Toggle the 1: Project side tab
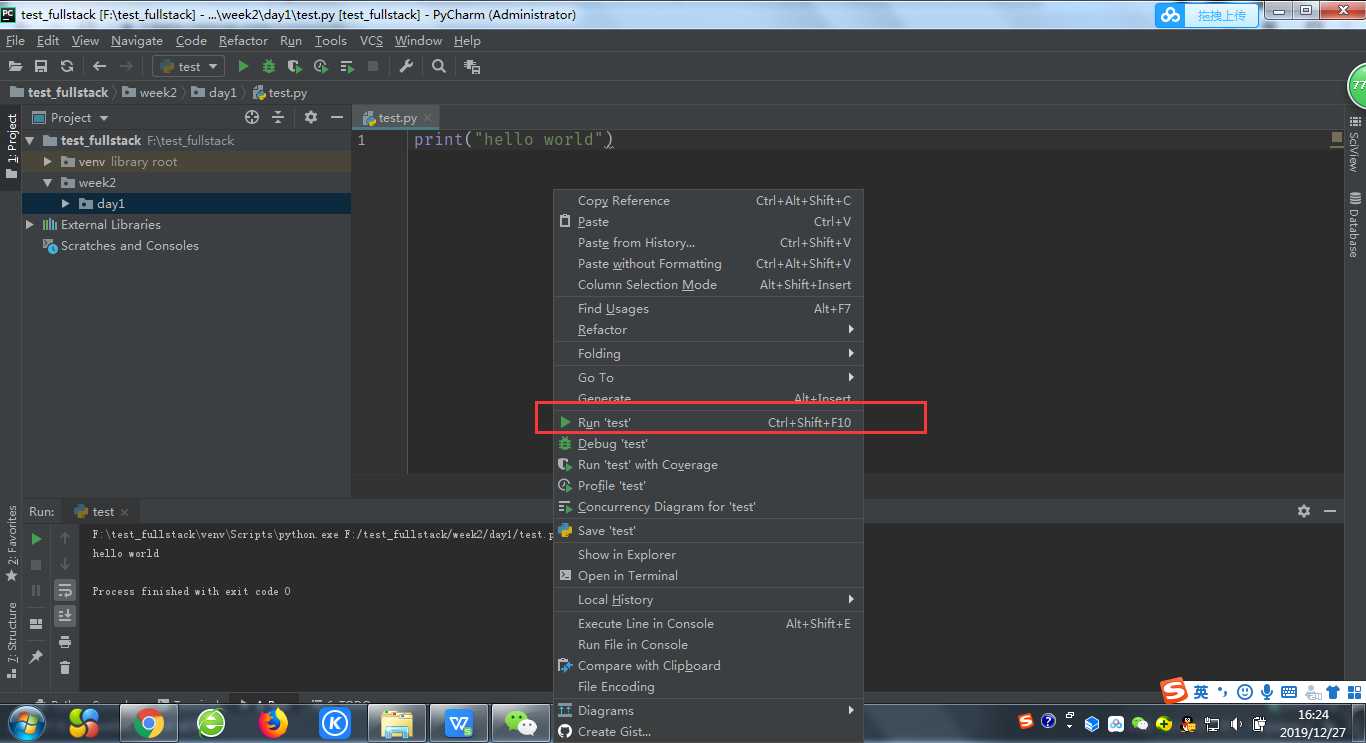The image size is (1366, 743). click(11, 147)
